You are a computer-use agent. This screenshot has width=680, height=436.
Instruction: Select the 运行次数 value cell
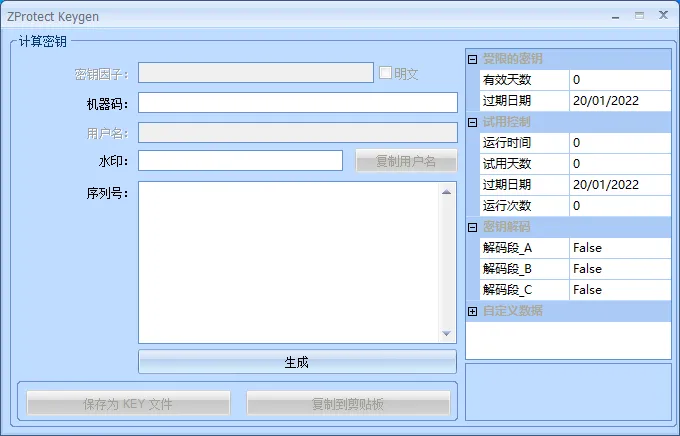click(620, 206)
